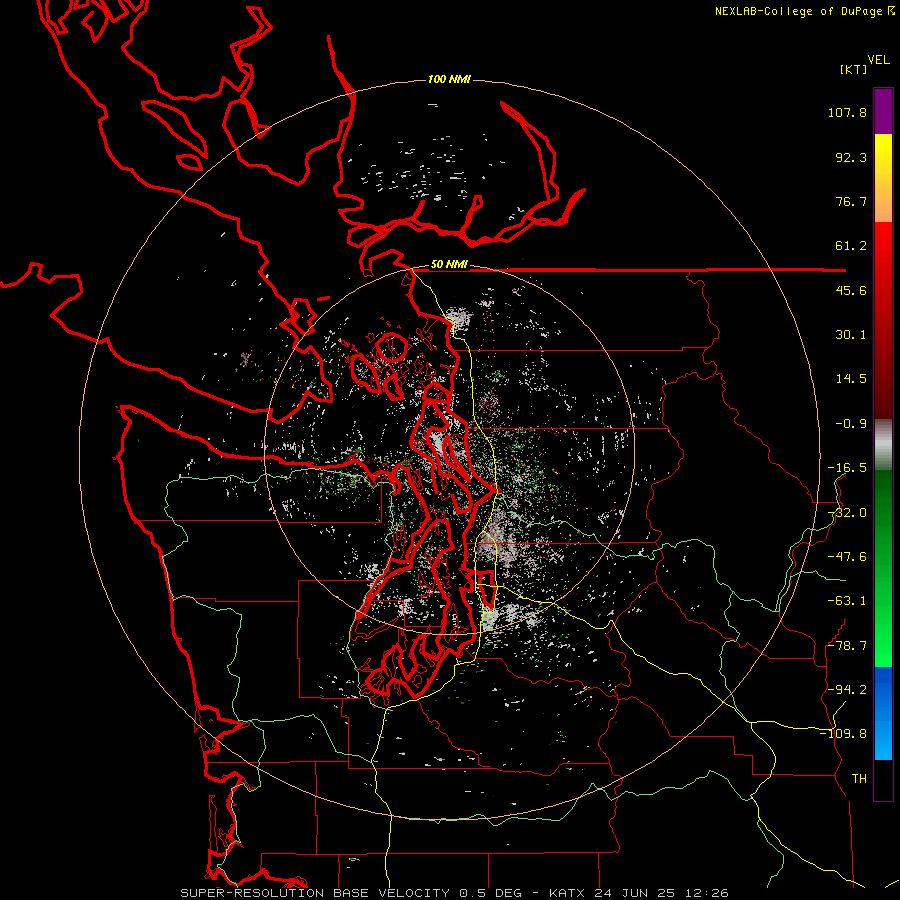This screenshot has height=900, width=900.
Task: Click the gray segment of velocity legend
Action: [x=883, y=445]
